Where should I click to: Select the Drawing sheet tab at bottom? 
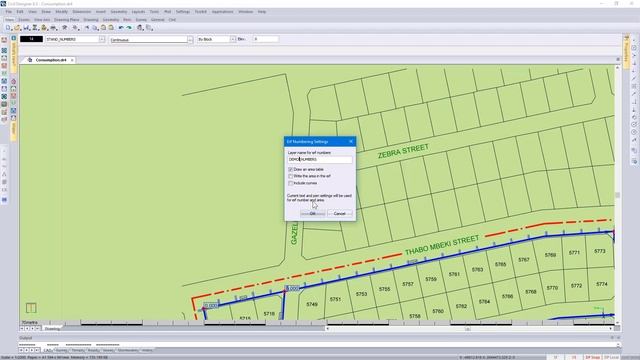point(52,328)
